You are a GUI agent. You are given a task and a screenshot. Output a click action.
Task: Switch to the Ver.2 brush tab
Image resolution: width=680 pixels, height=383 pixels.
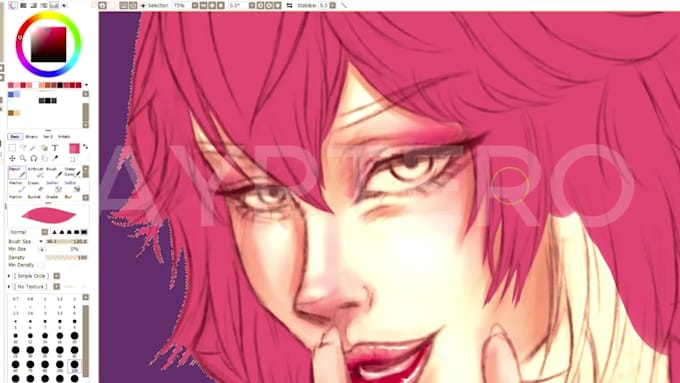coord(48,137)
